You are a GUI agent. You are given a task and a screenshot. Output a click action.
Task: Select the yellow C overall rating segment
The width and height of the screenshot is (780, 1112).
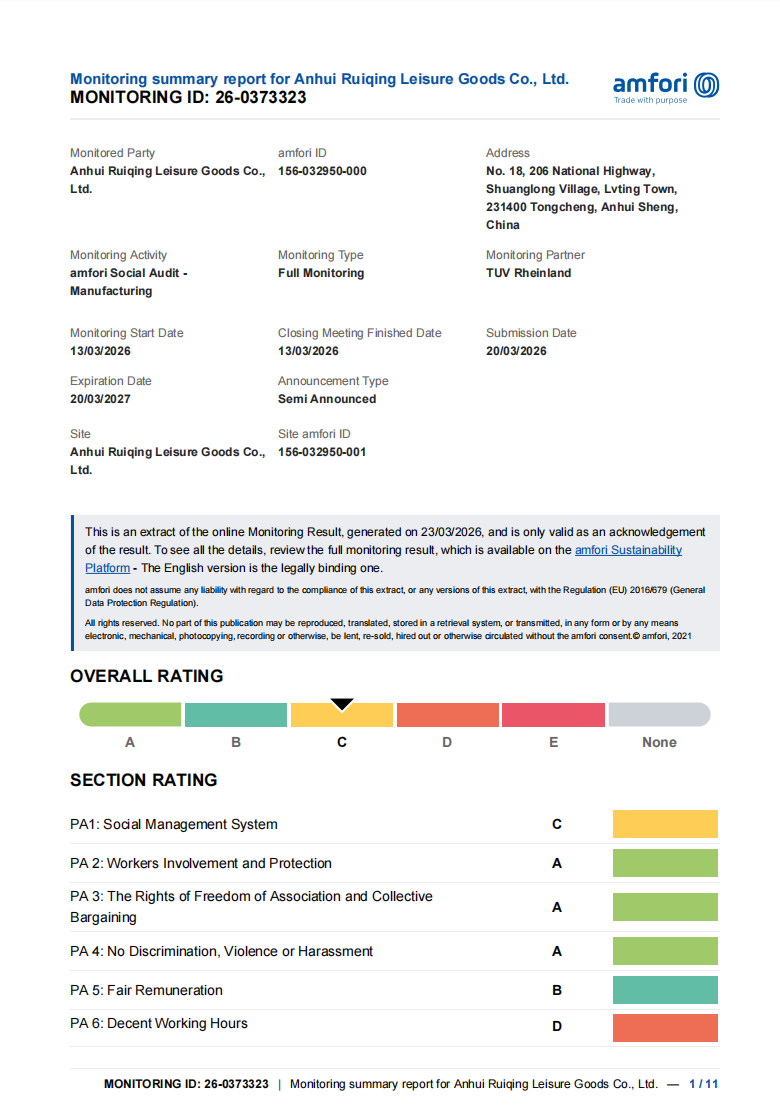point(342,714)
